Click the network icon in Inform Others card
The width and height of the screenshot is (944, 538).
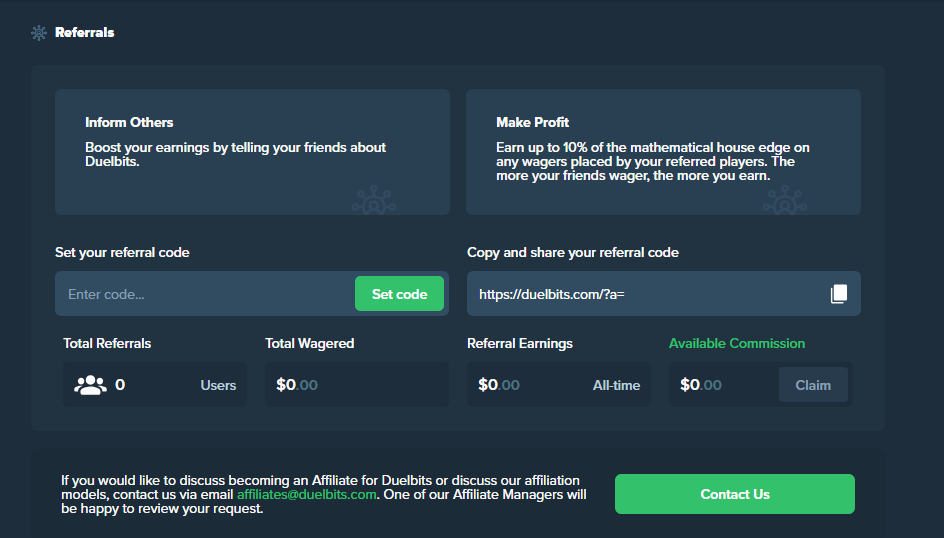tap(374, 199)
